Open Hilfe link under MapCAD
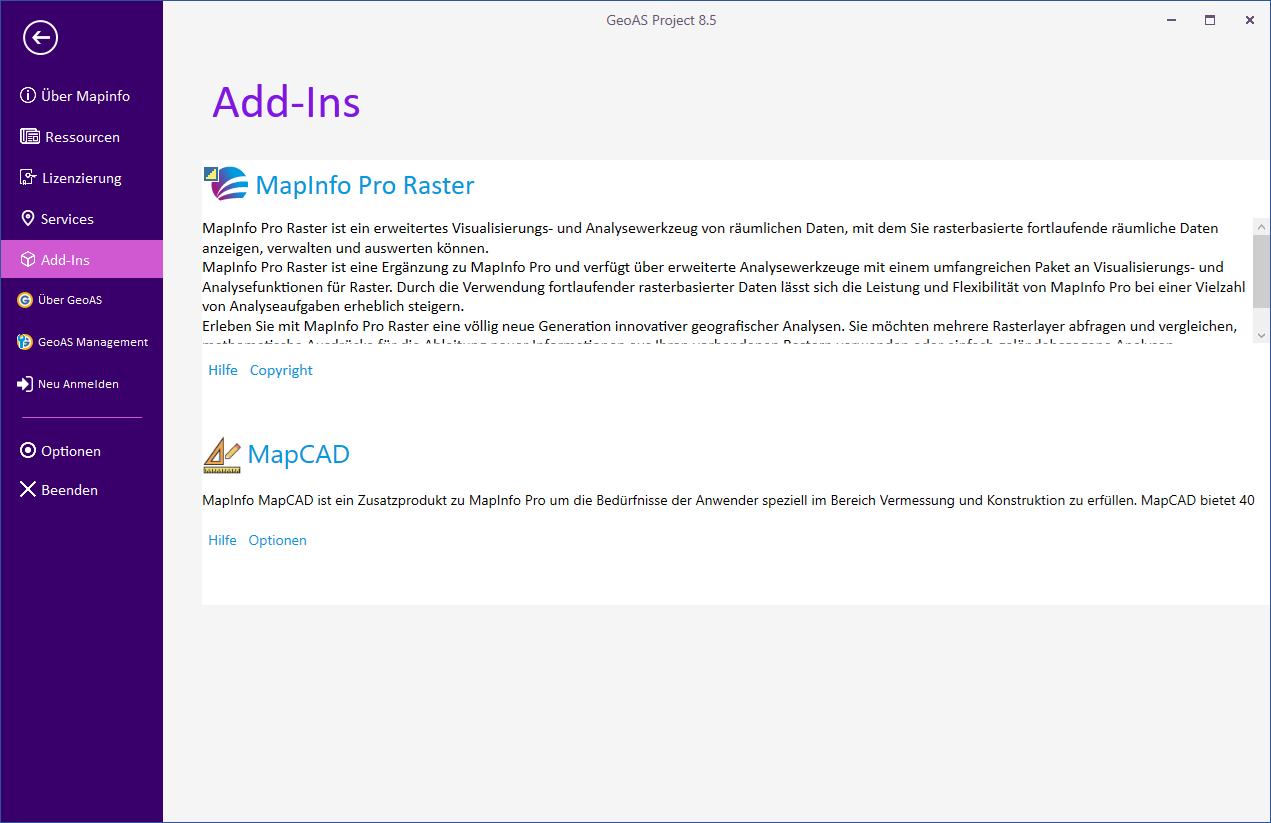The height and width of the screenshot is (823, 1271). click(222, 540)
